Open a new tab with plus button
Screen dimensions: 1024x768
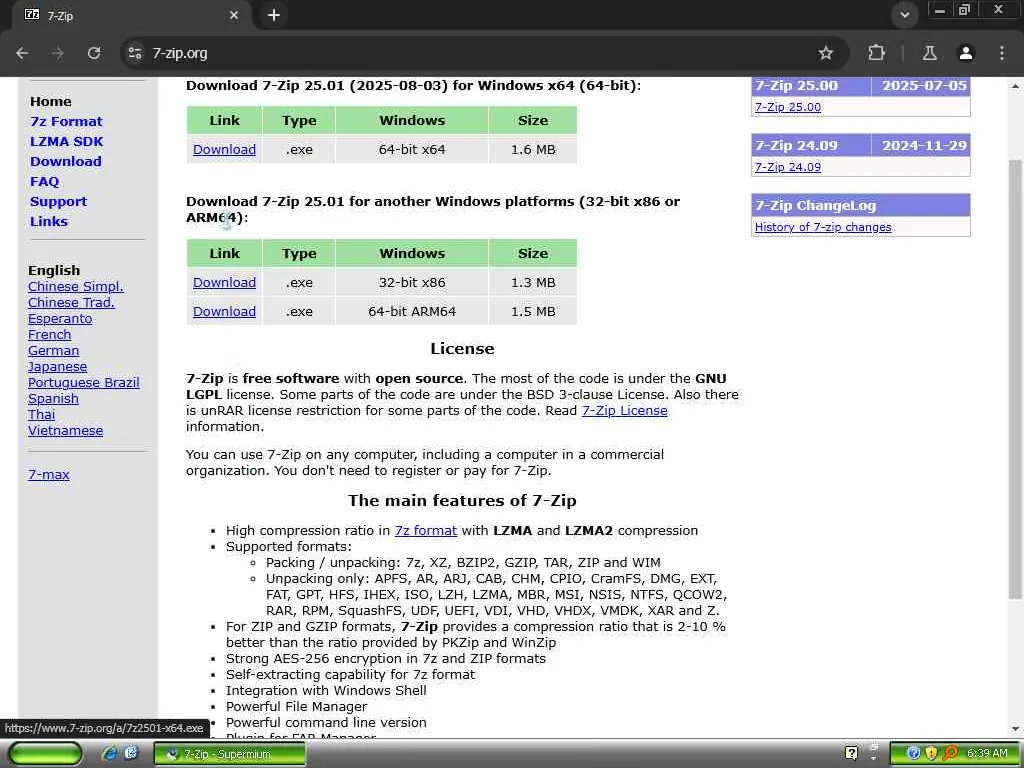point(274,15)
